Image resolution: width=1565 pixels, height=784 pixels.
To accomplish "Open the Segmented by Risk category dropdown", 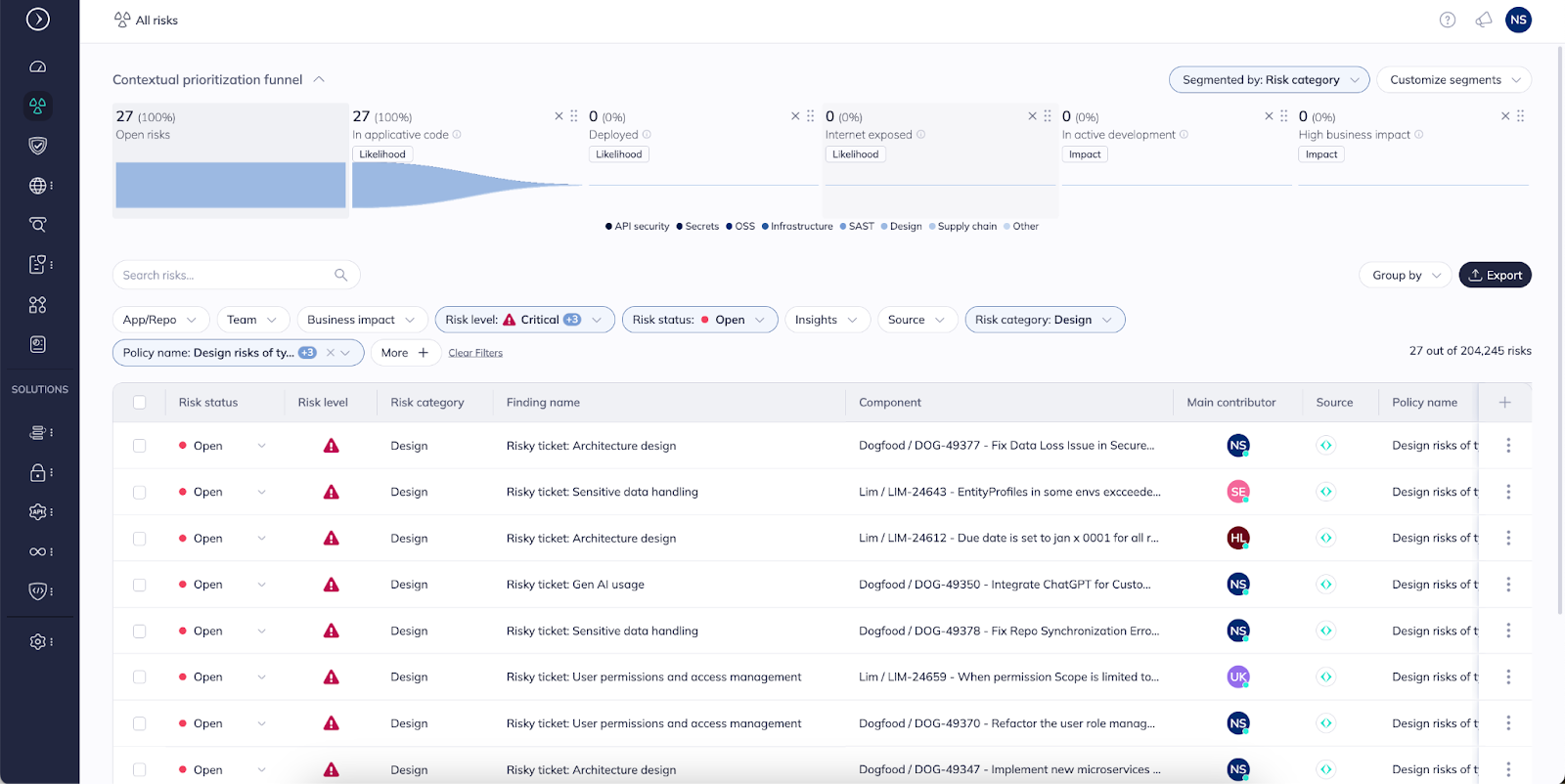I will point(1269,80).
